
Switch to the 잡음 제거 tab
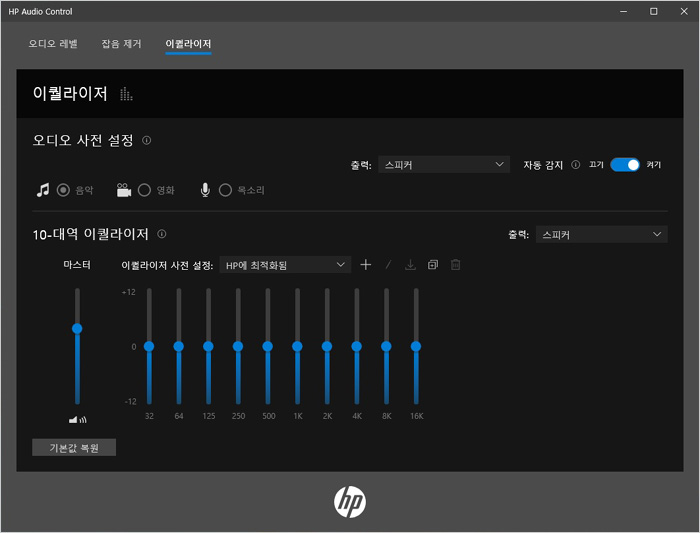pos(121,44)
